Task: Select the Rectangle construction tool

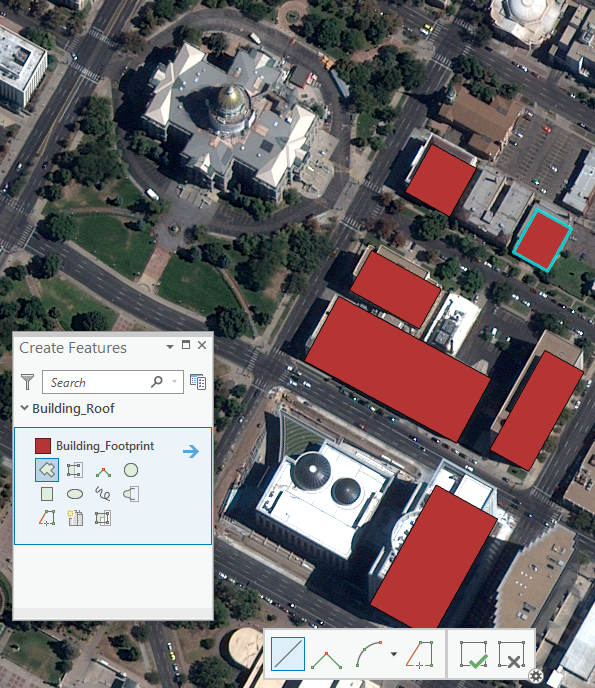Action: (47, 494)
